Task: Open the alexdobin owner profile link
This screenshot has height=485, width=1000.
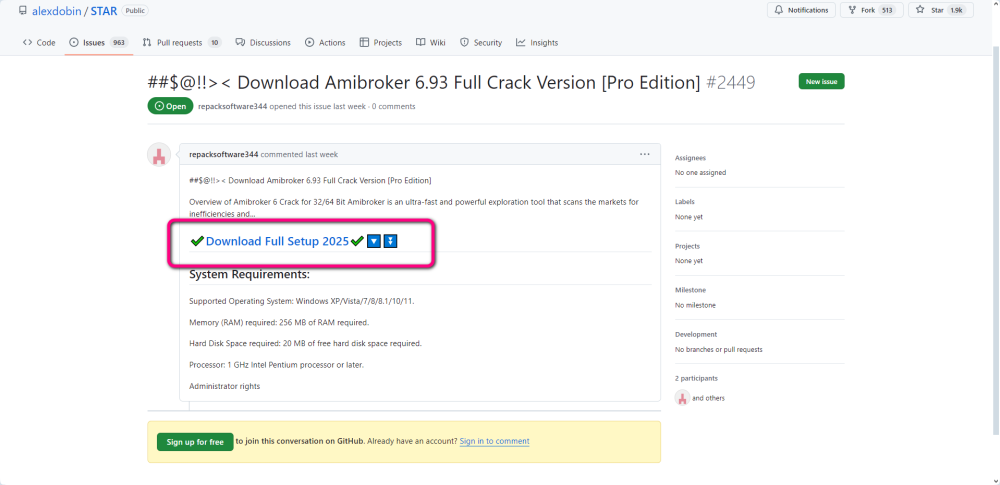Action: 58,11
